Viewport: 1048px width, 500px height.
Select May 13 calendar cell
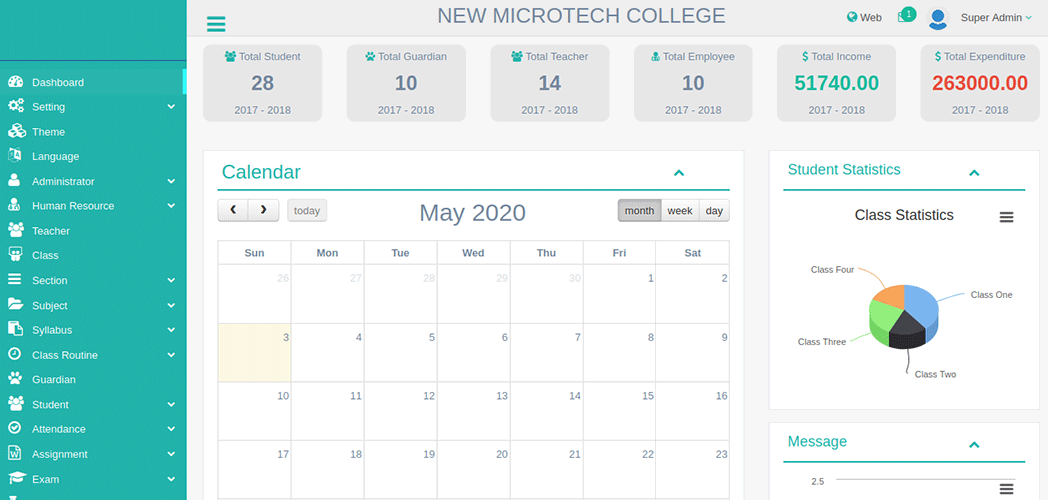(473, 410)
